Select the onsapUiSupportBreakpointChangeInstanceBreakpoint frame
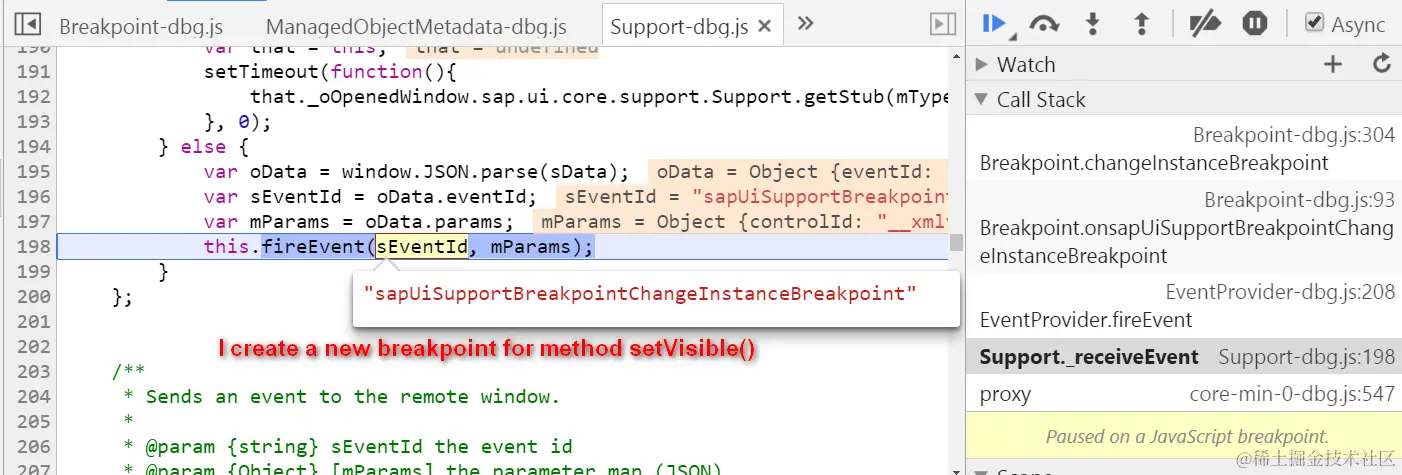 point(1186,242)
